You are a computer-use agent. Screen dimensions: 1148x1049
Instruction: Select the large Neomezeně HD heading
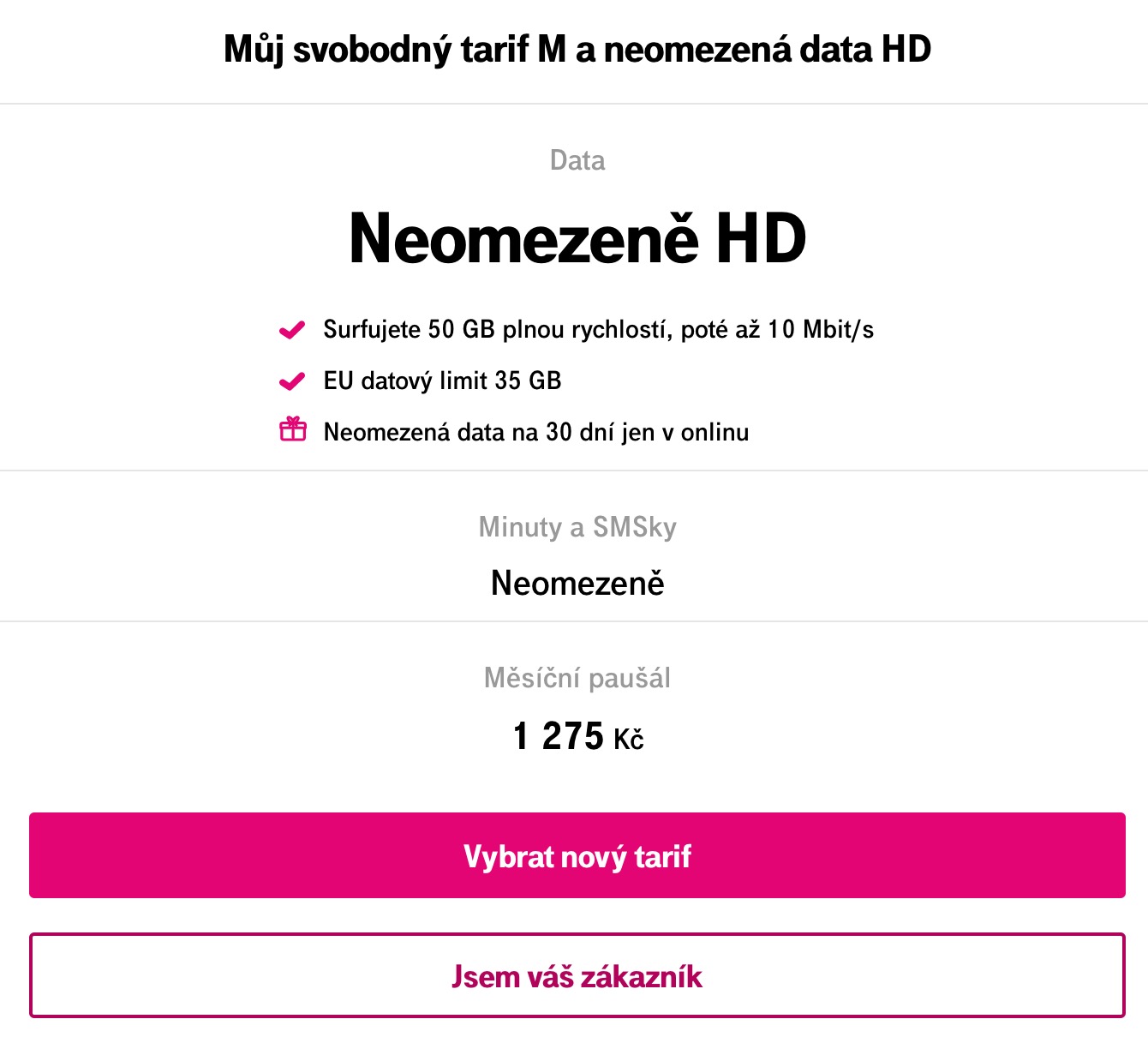(x=577, y=237)
